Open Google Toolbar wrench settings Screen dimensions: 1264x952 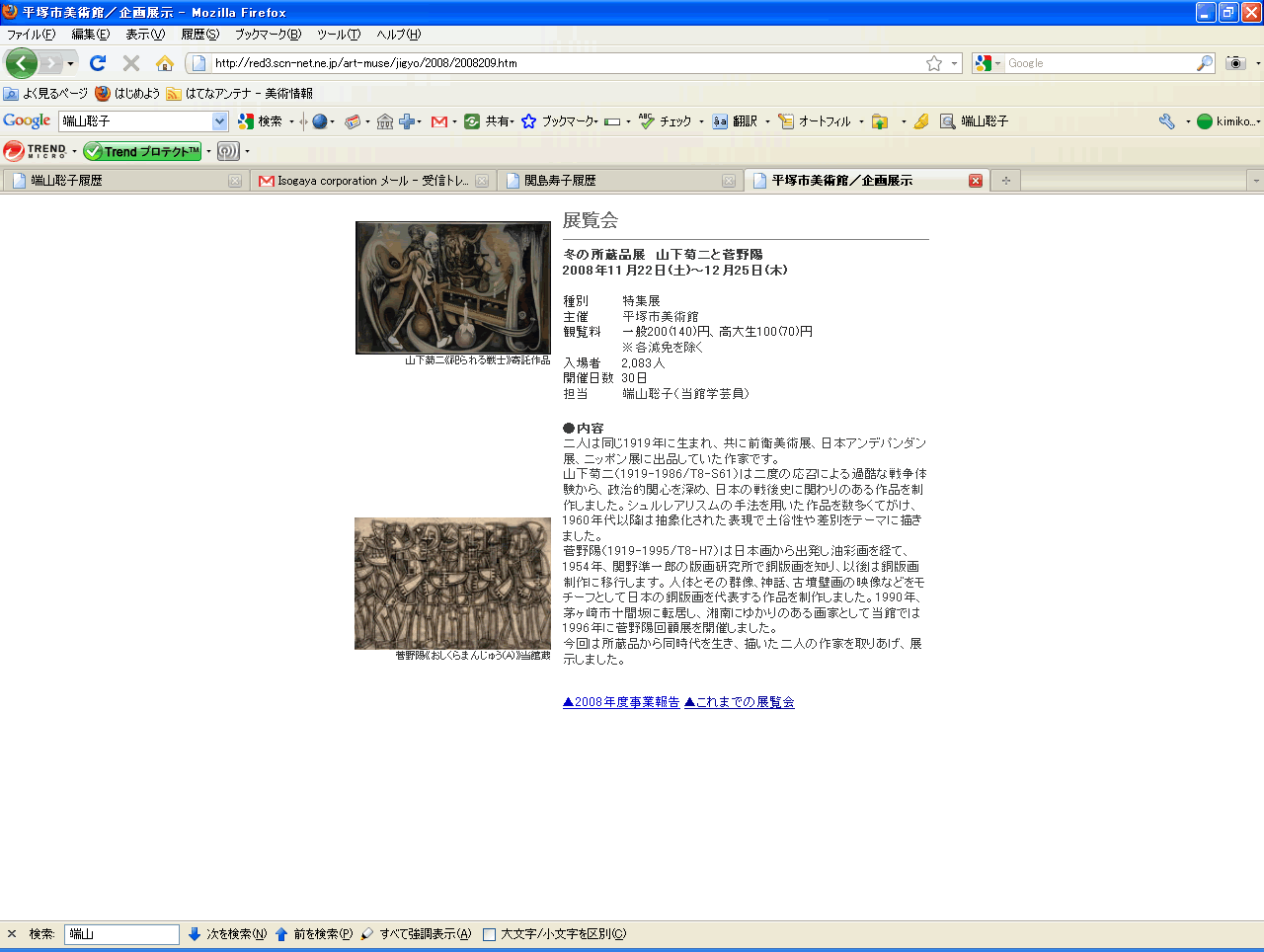[1167, 121]
